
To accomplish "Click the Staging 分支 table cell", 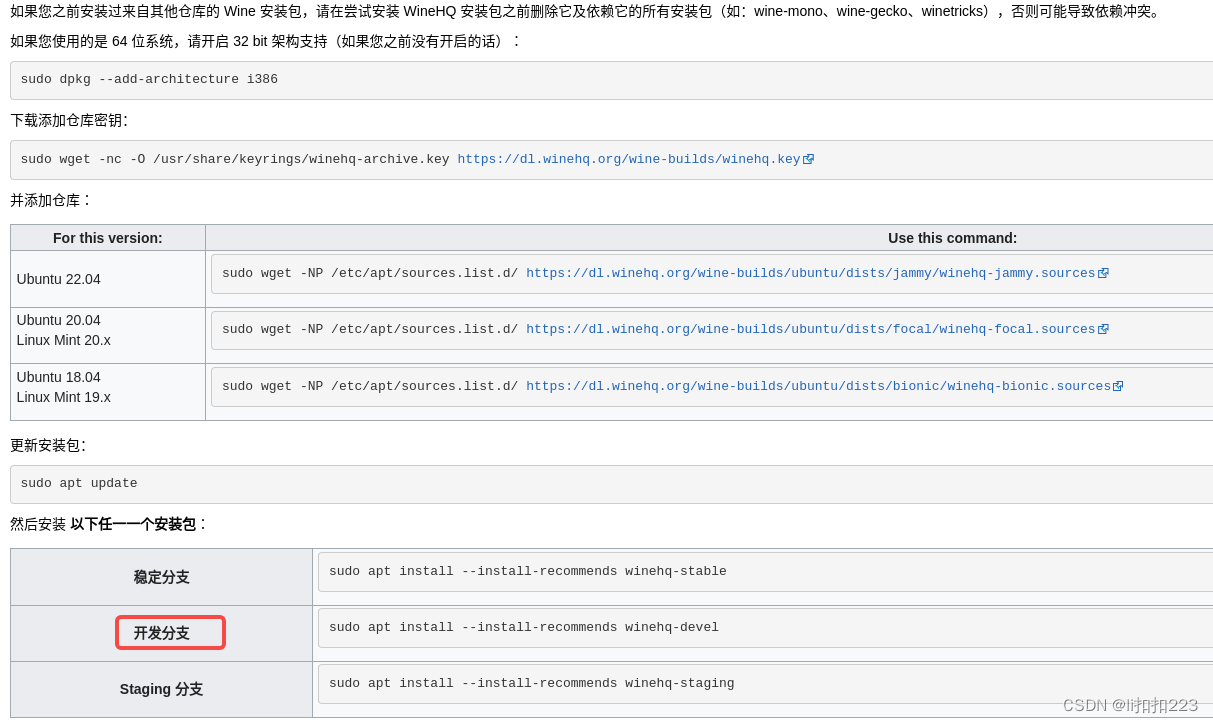I will pos(160,689).
